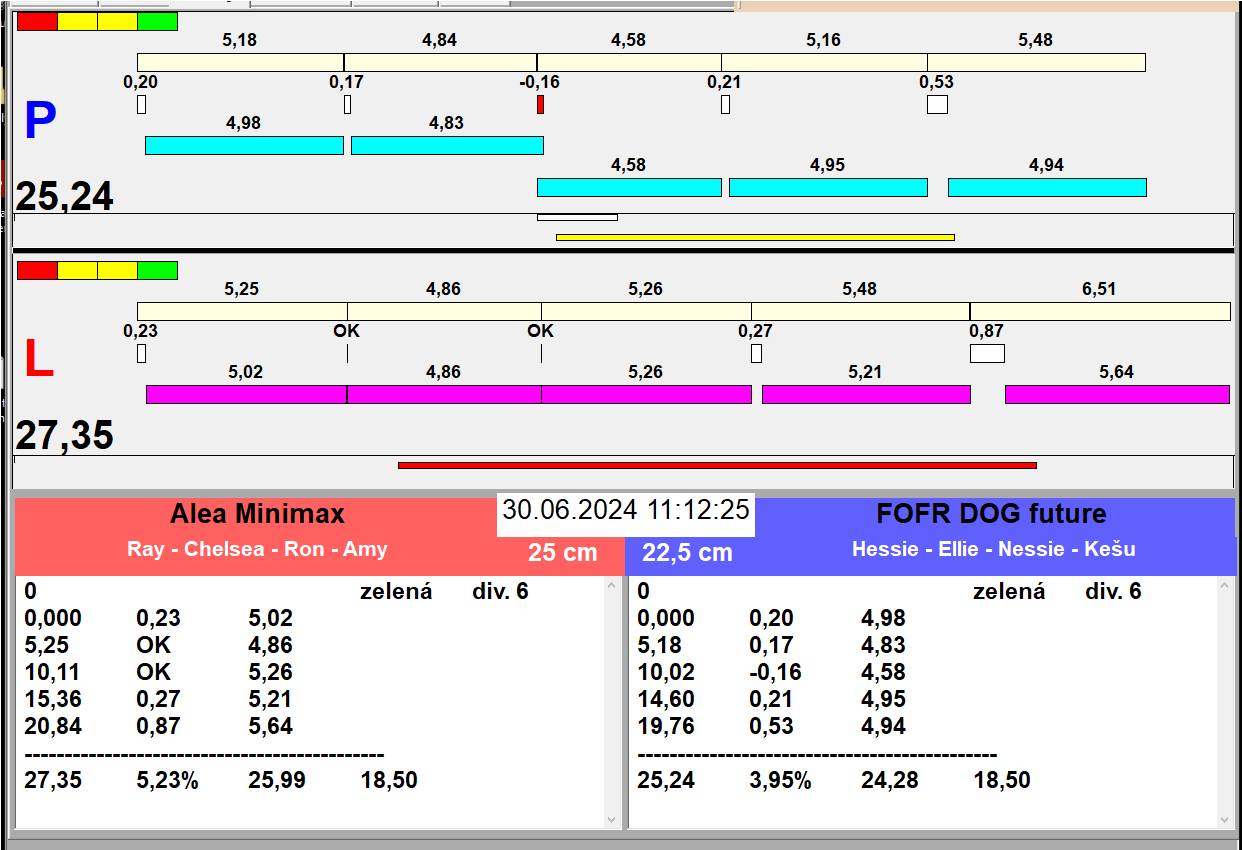The width and height of the screenshot is (1242, 850).
Task: Click the Alea Minimax team name
Action: point(257,514)
